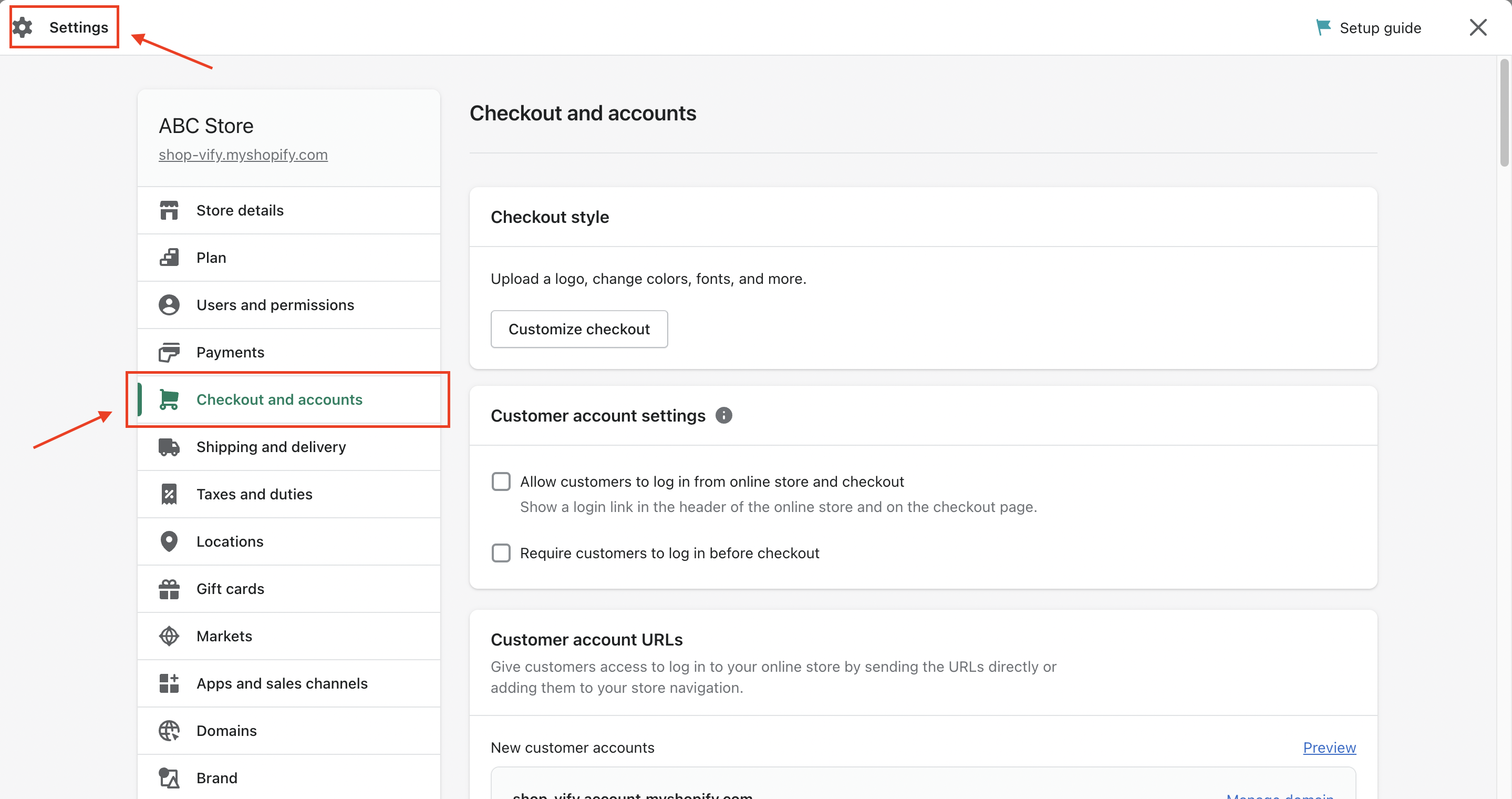Open the Plan settings page
Viewport: 1512px width, 799px height.
(211, 258)
